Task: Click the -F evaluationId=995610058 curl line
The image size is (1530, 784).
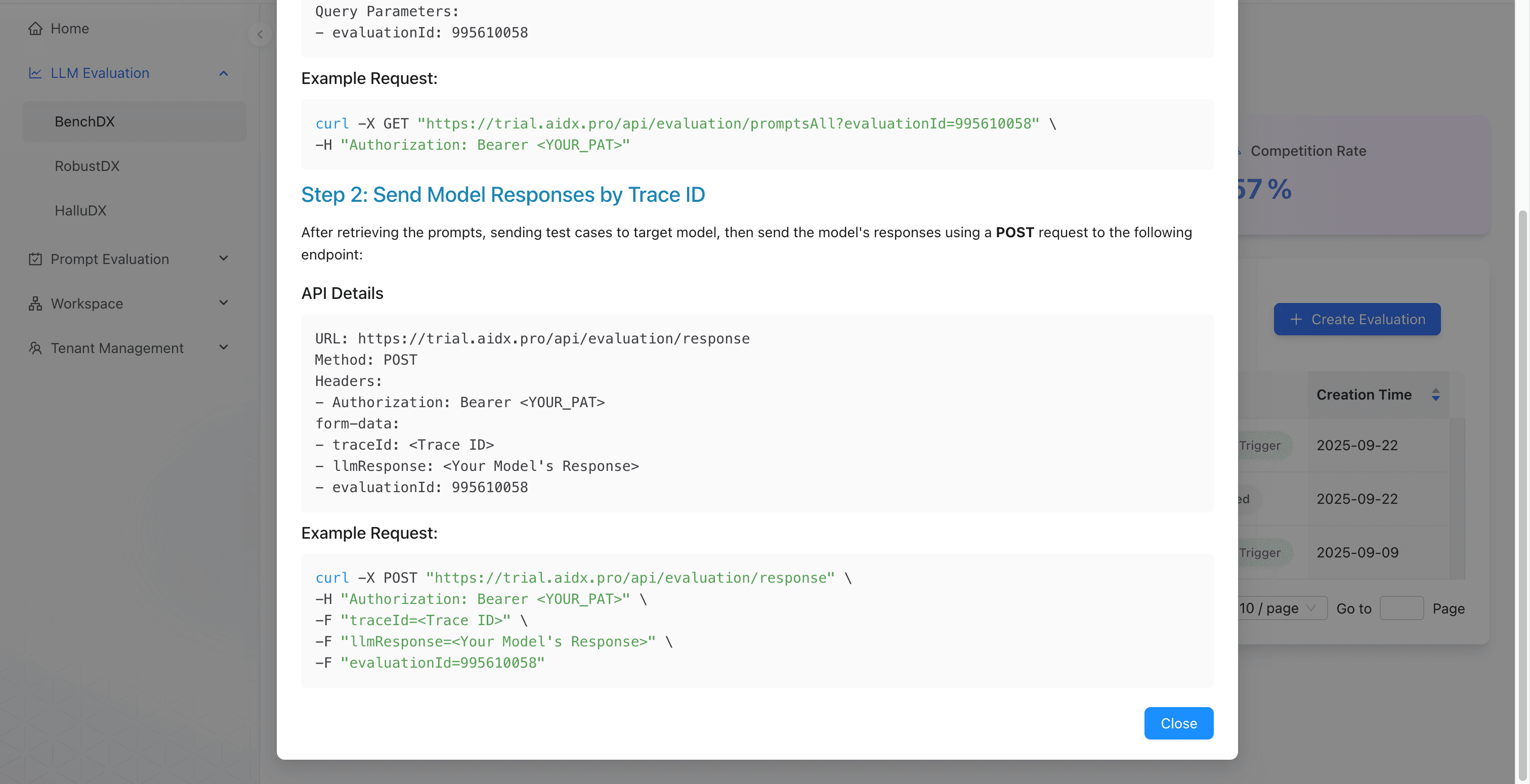Action: 430,663
